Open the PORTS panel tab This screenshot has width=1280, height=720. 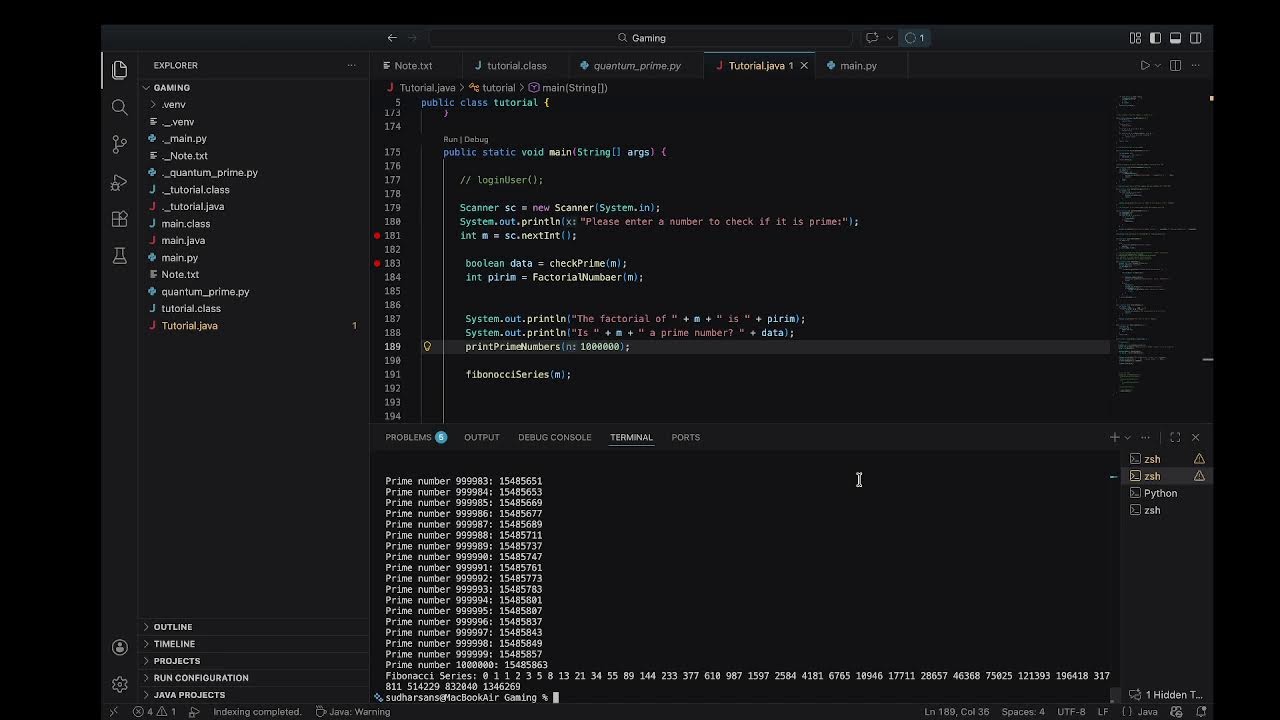(x=685, y=437)
